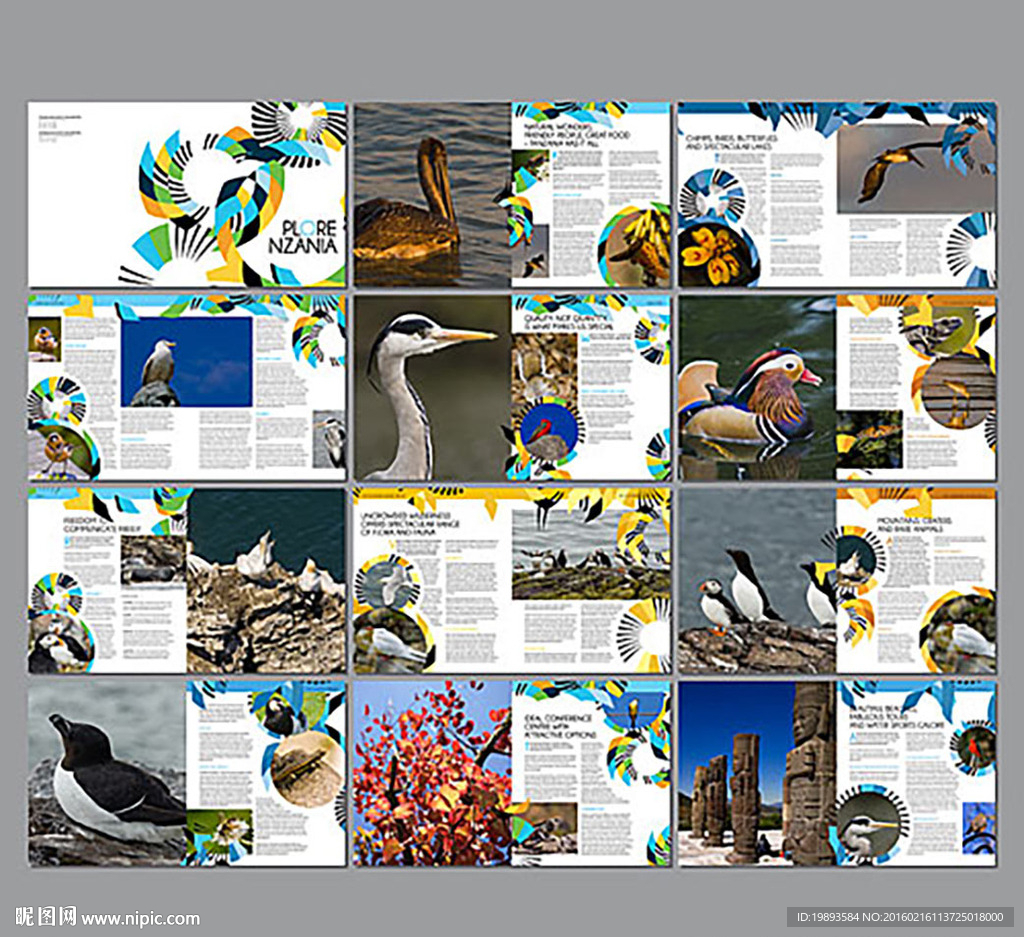1024x937 pixels.
Task: Click the grey heron head close-up photo
Action: [432, 387]
